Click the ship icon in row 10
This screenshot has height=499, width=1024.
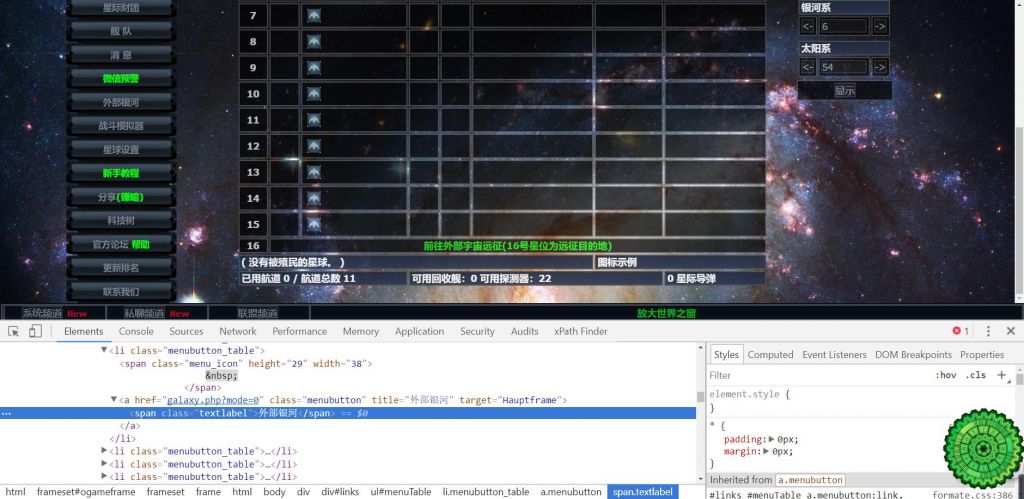314,94
